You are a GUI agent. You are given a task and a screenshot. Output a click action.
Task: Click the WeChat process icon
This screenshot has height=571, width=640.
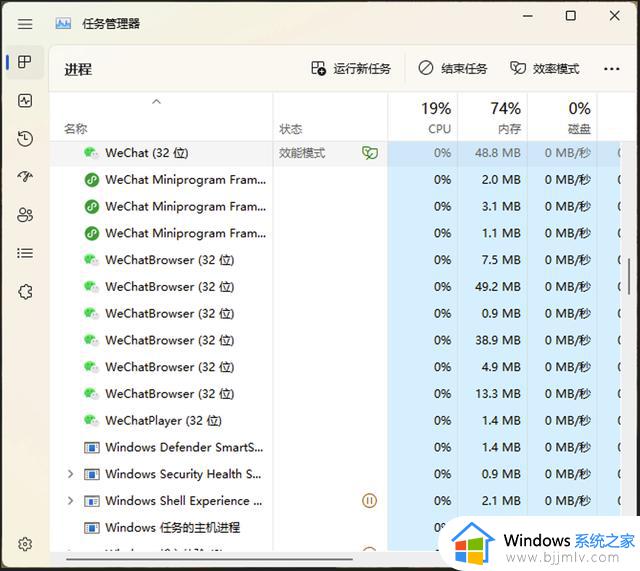pos(91,153)
